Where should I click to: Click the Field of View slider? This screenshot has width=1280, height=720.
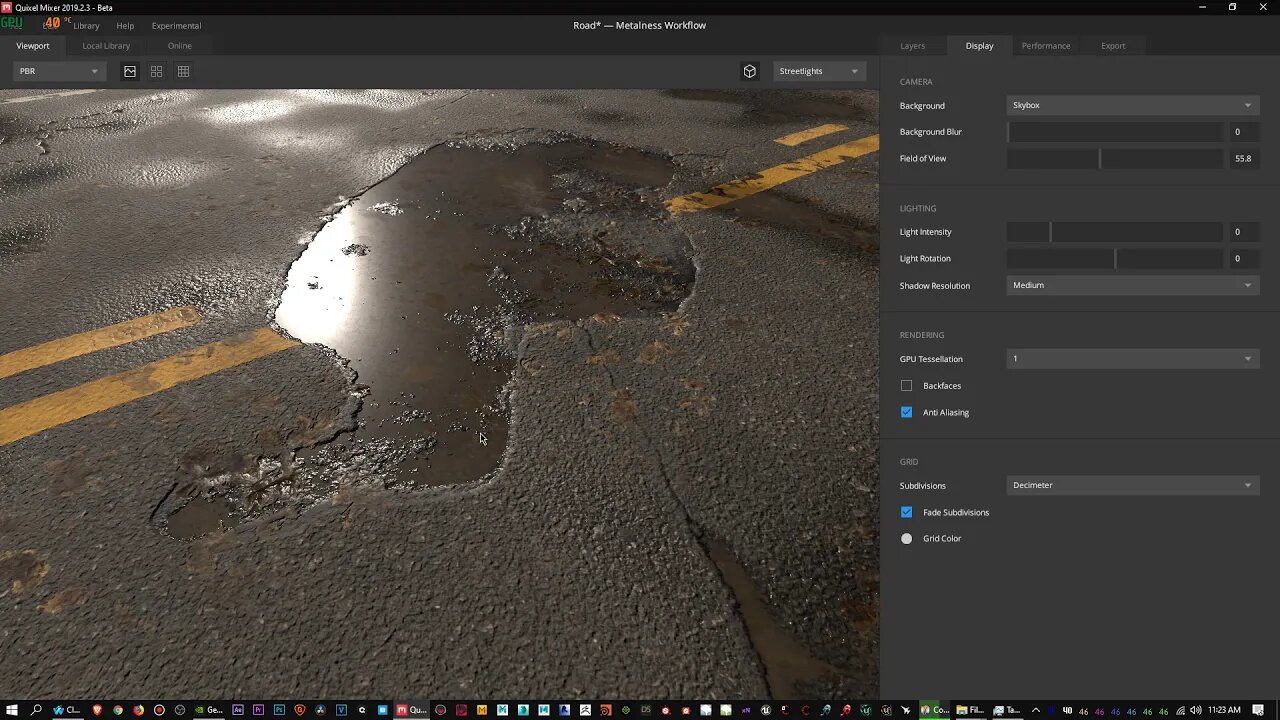pos(1115,158)
